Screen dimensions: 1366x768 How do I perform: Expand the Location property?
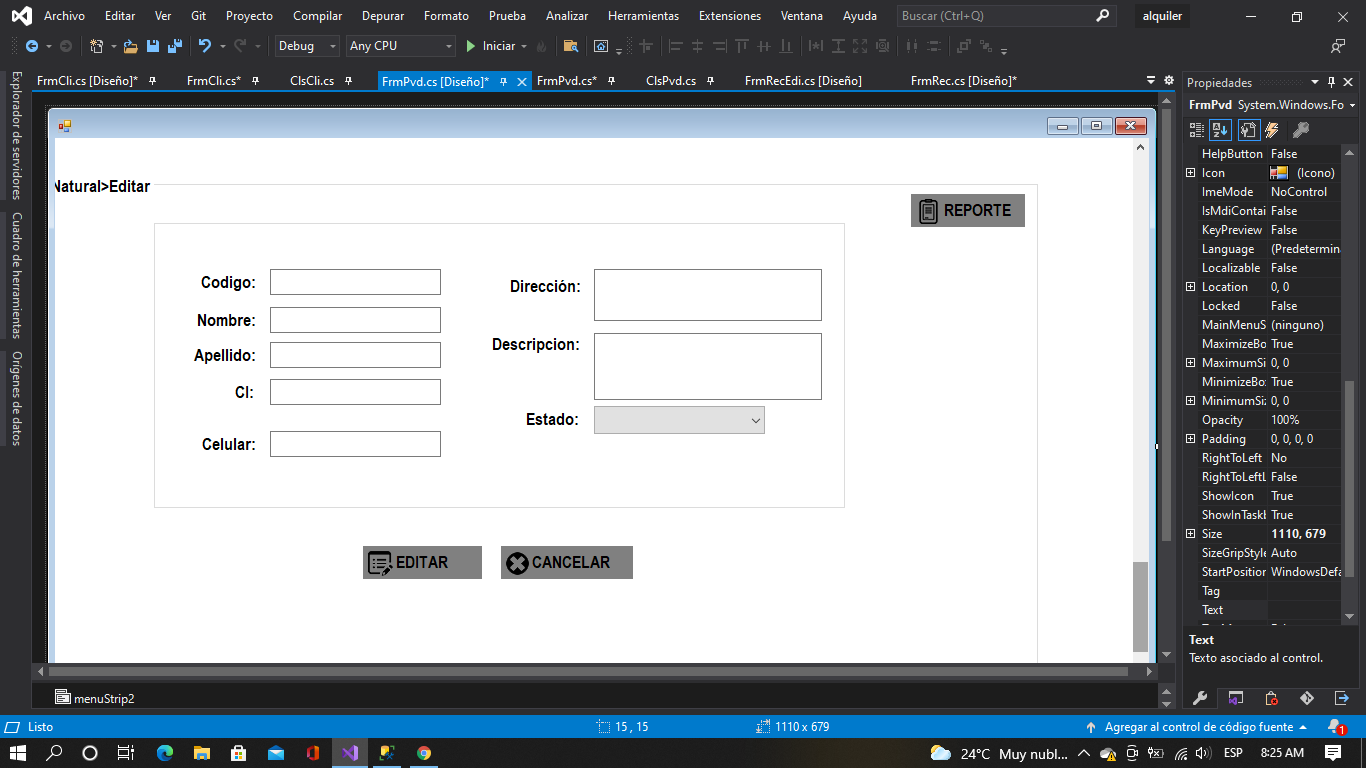pos(1190,287)
